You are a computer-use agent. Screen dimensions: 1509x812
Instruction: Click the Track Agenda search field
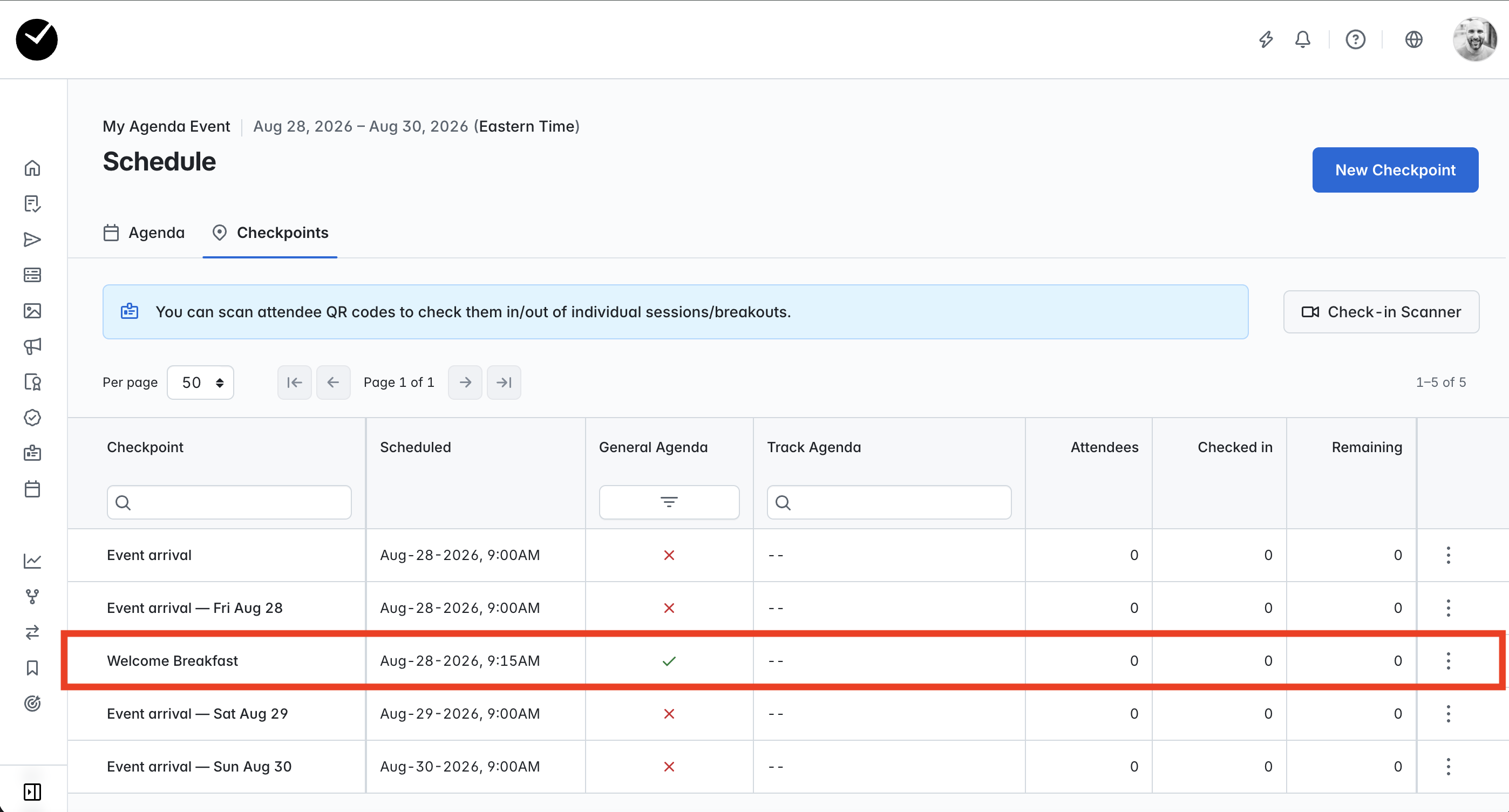(889, 502)
